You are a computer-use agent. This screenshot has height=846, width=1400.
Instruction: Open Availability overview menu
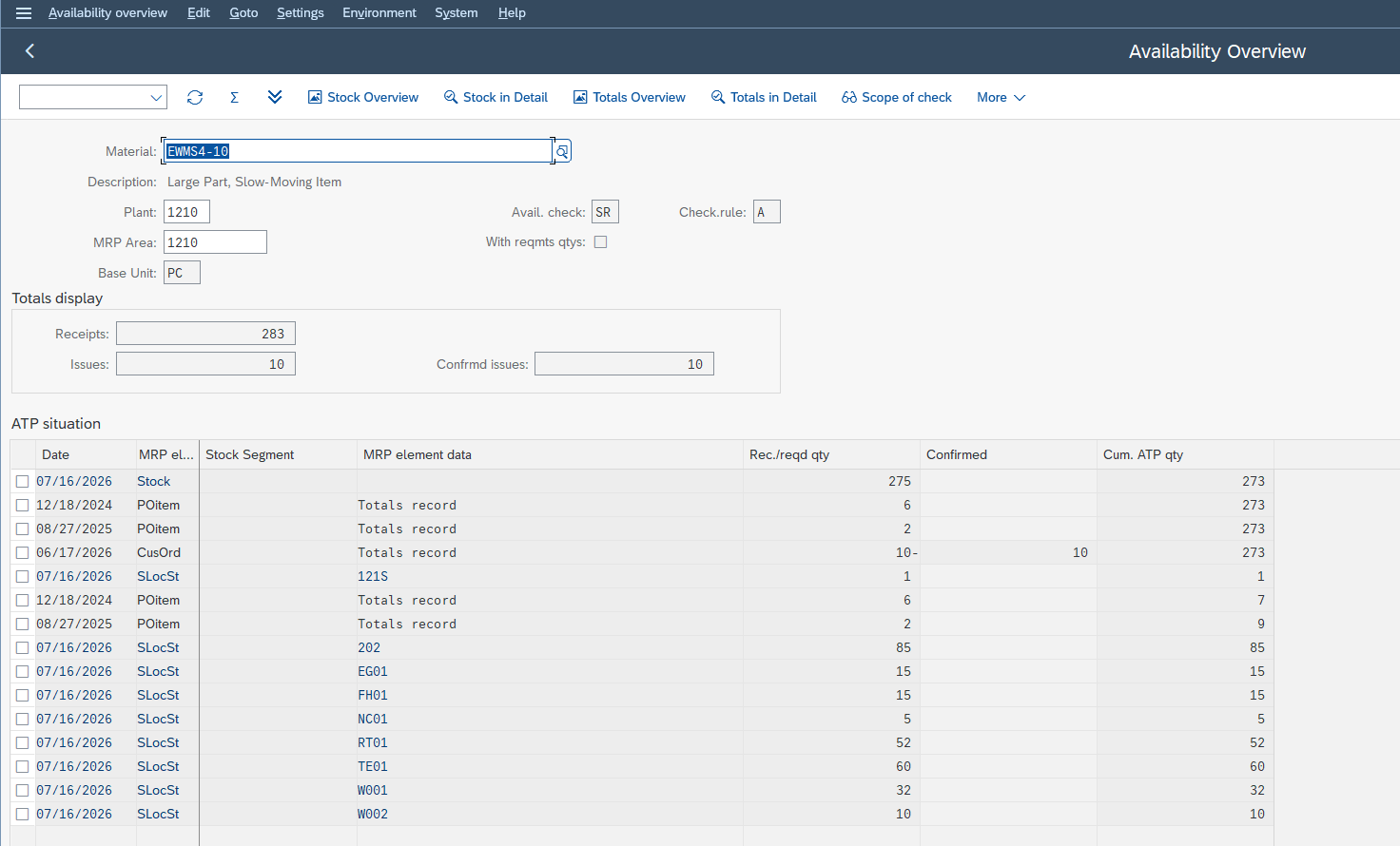107,12
